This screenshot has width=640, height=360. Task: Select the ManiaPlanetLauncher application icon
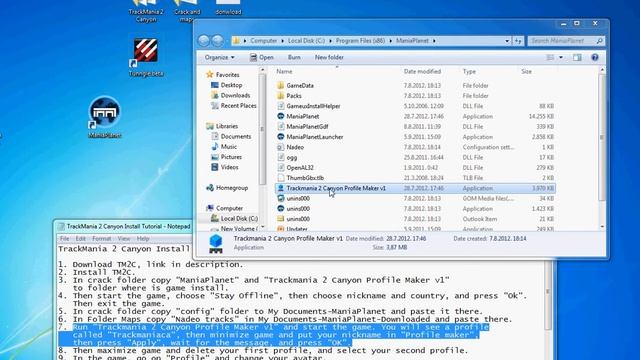point(280,137)
